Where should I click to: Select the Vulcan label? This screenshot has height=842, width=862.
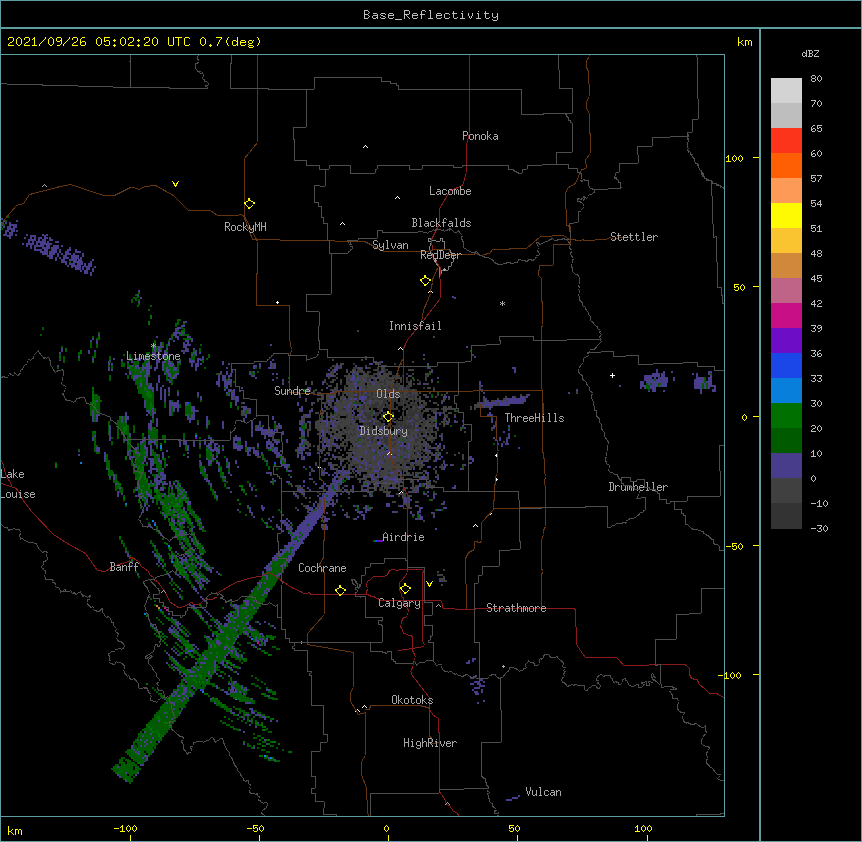(543, 792)
